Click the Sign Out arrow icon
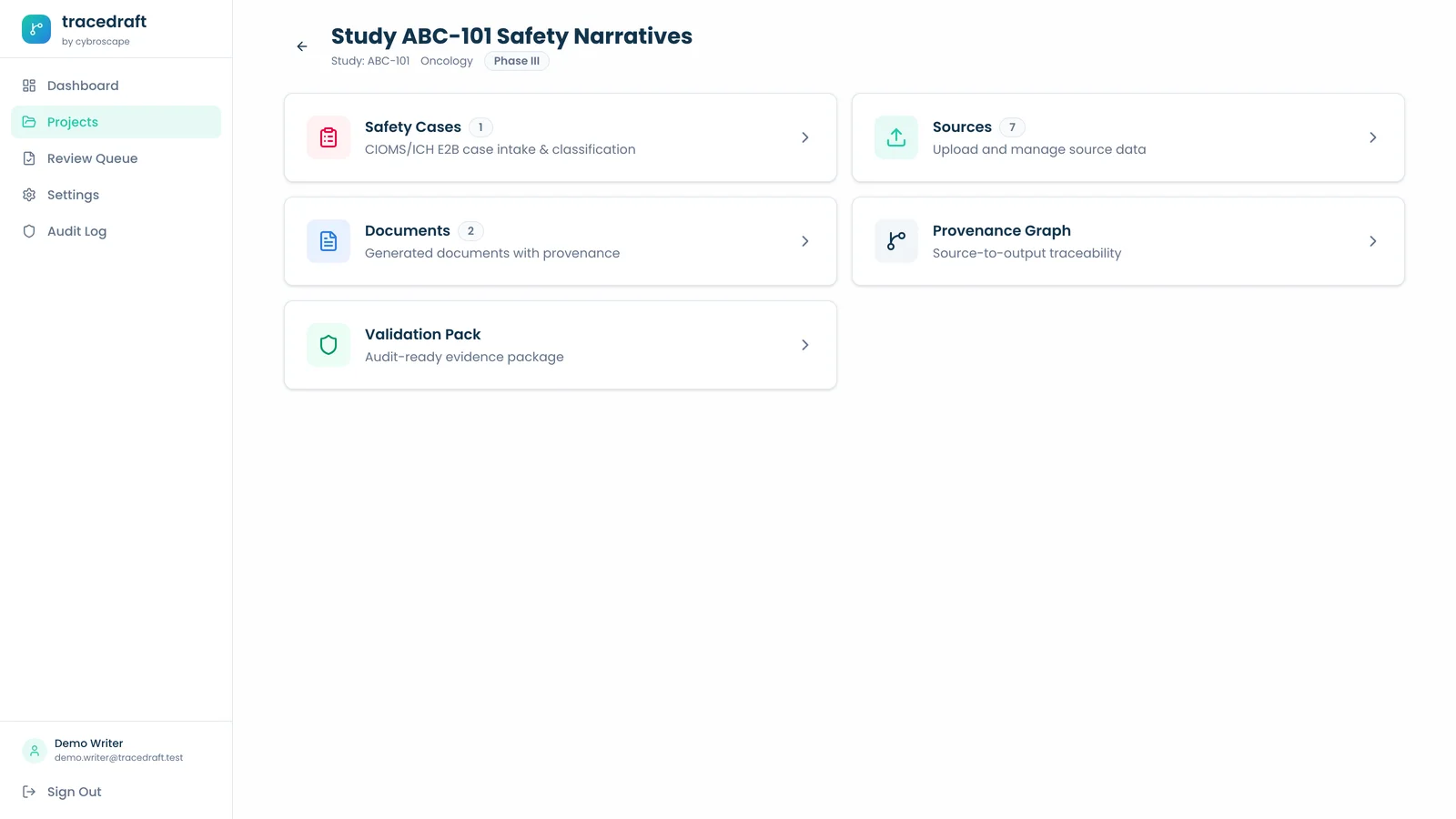 tap(29, 792)
